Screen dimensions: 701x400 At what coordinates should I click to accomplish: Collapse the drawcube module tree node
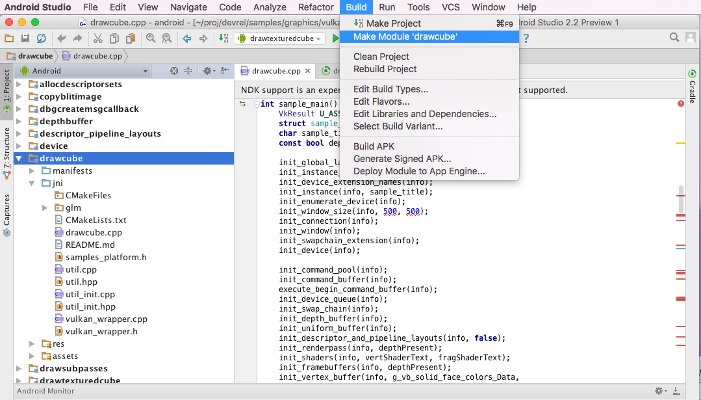tap(19, 158)
